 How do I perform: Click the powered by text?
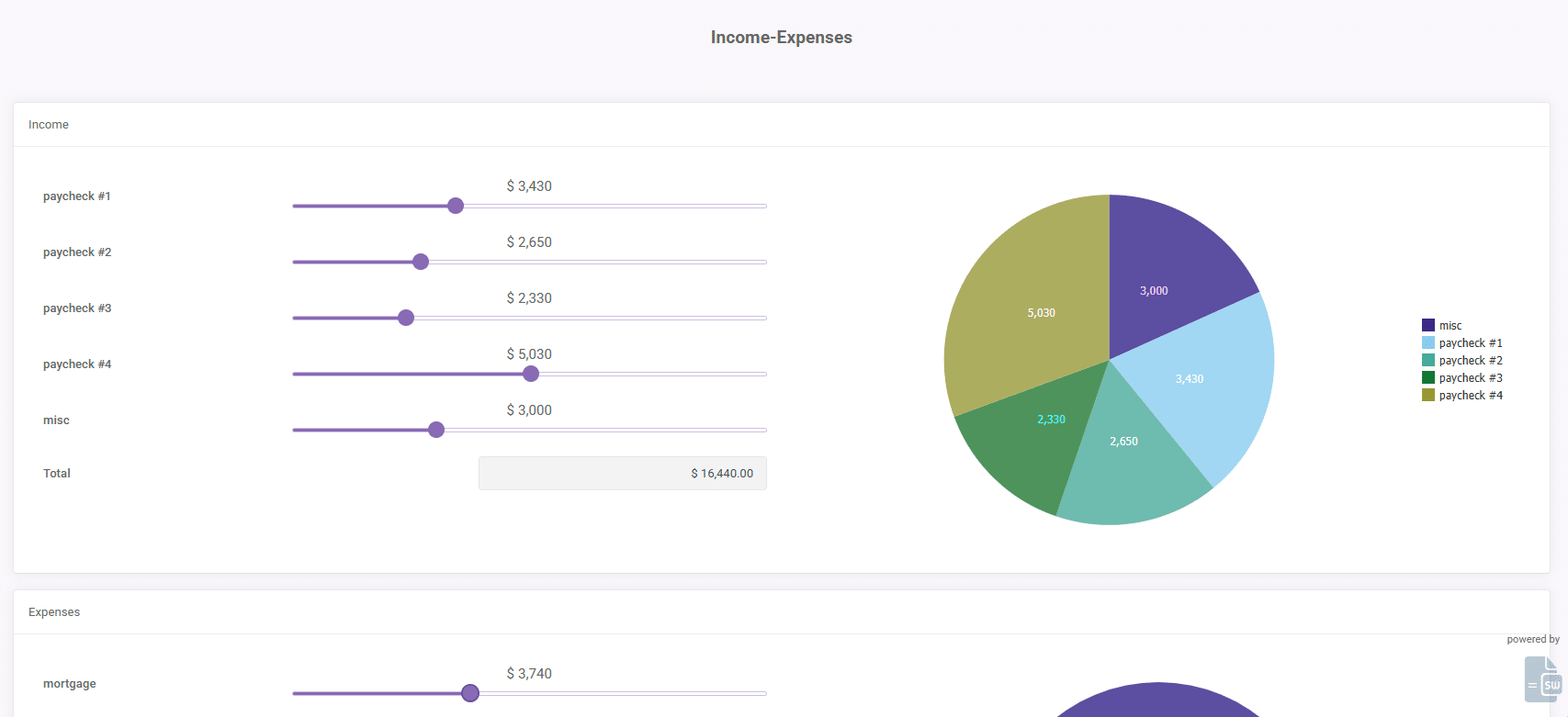pyautogui.click(x=1533, y=640)
